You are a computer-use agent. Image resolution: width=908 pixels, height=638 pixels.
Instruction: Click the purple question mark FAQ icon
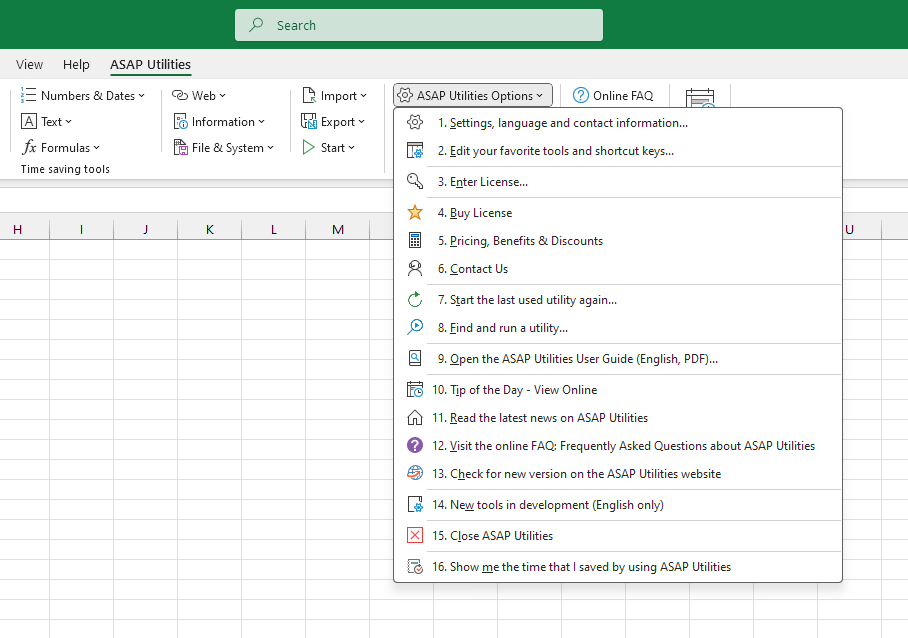415,446
